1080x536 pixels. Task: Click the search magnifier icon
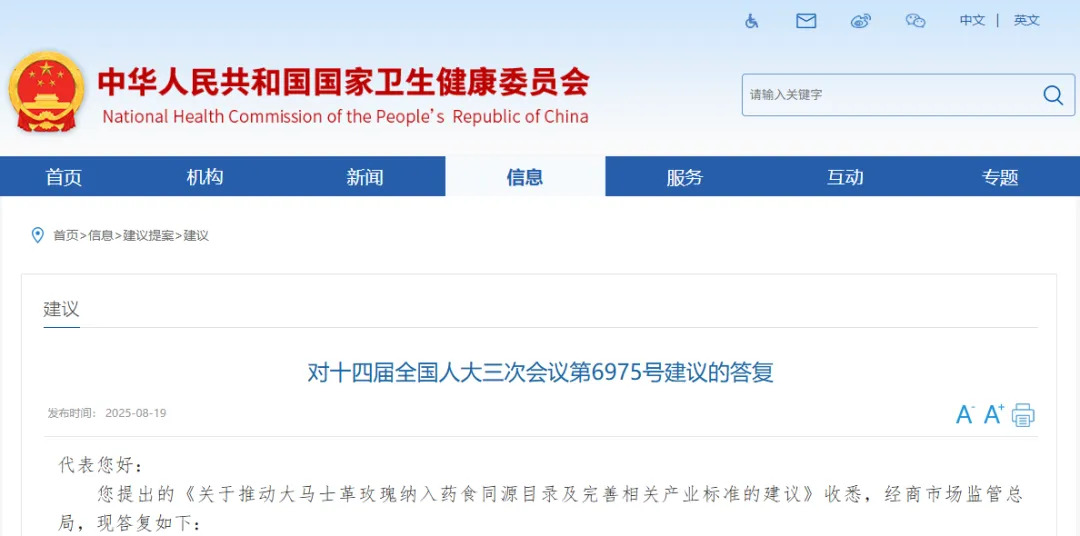[1052, 95]
